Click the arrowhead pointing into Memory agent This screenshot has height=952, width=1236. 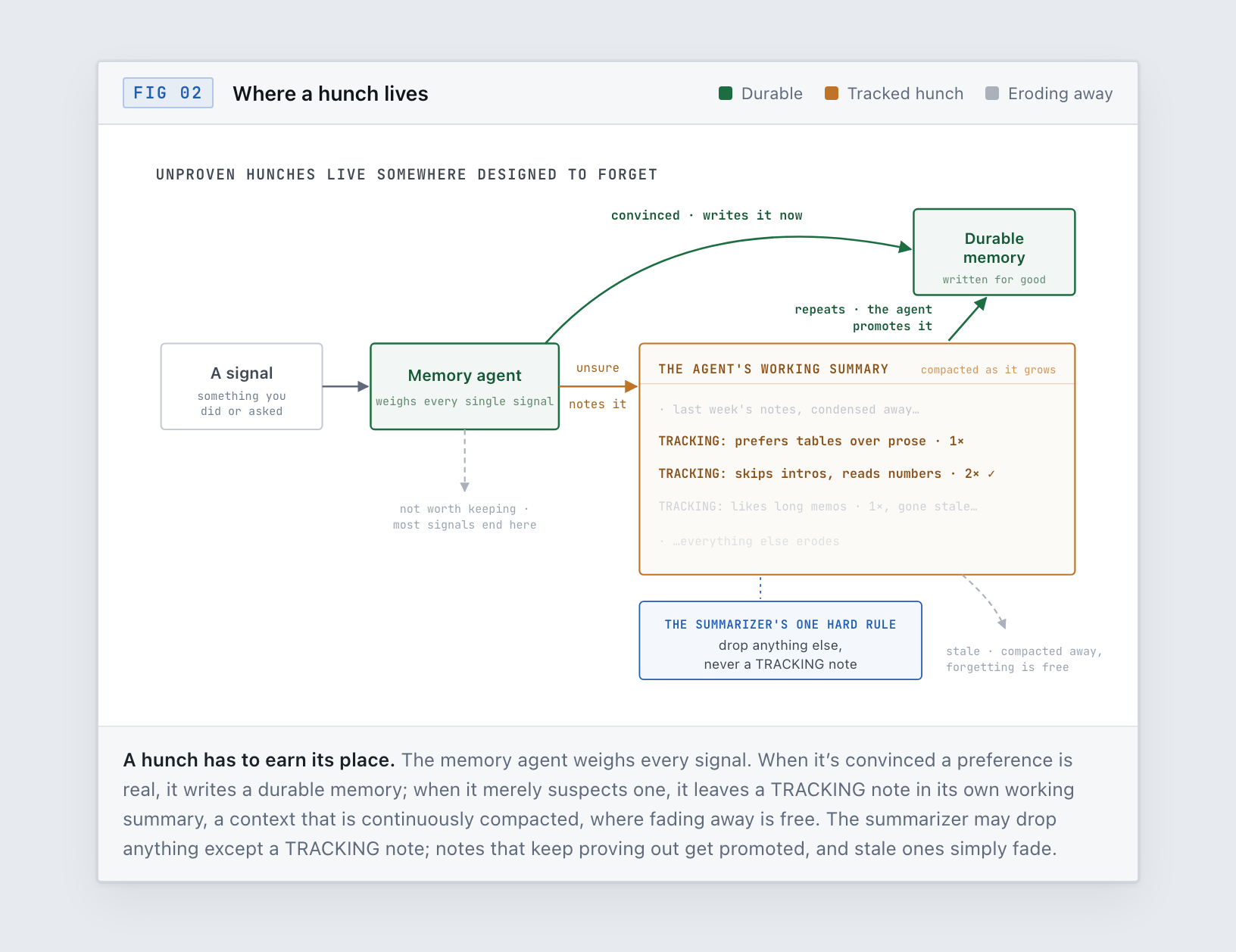(x=363, y=387)
